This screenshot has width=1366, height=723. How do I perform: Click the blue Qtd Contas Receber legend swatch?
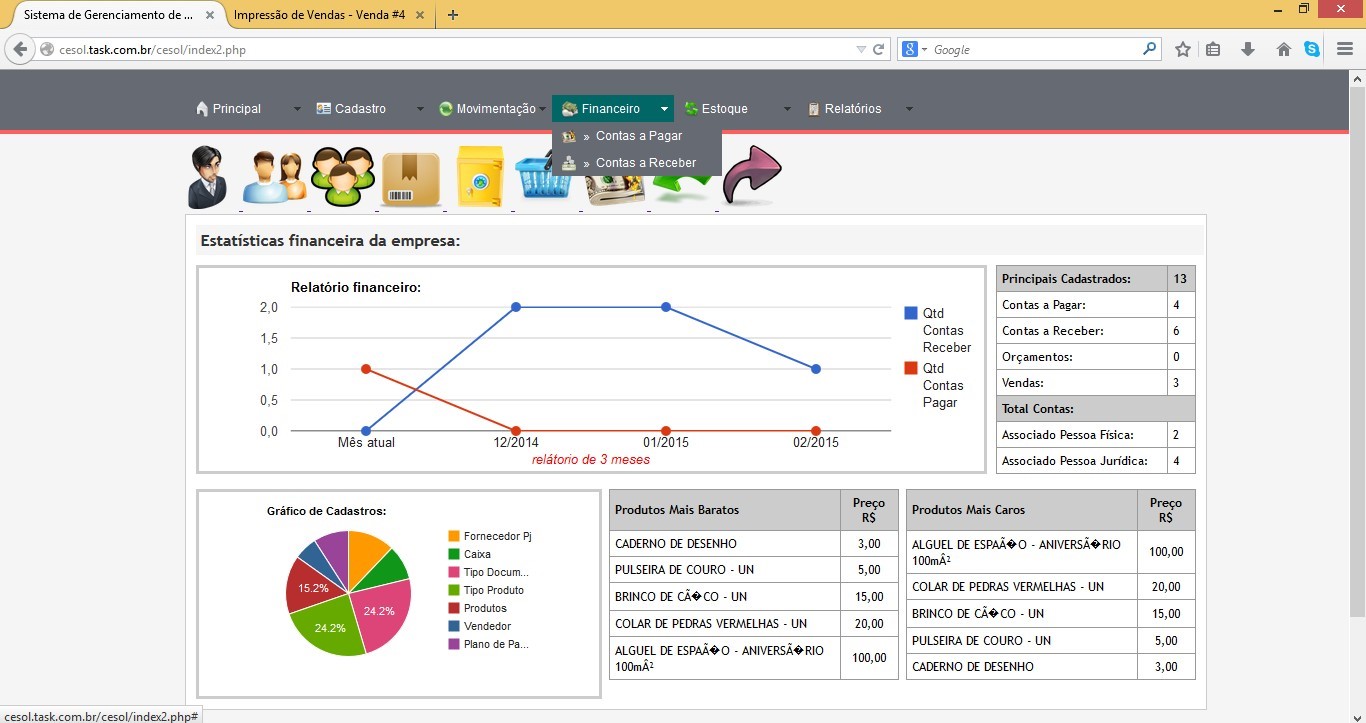point(910,313)
